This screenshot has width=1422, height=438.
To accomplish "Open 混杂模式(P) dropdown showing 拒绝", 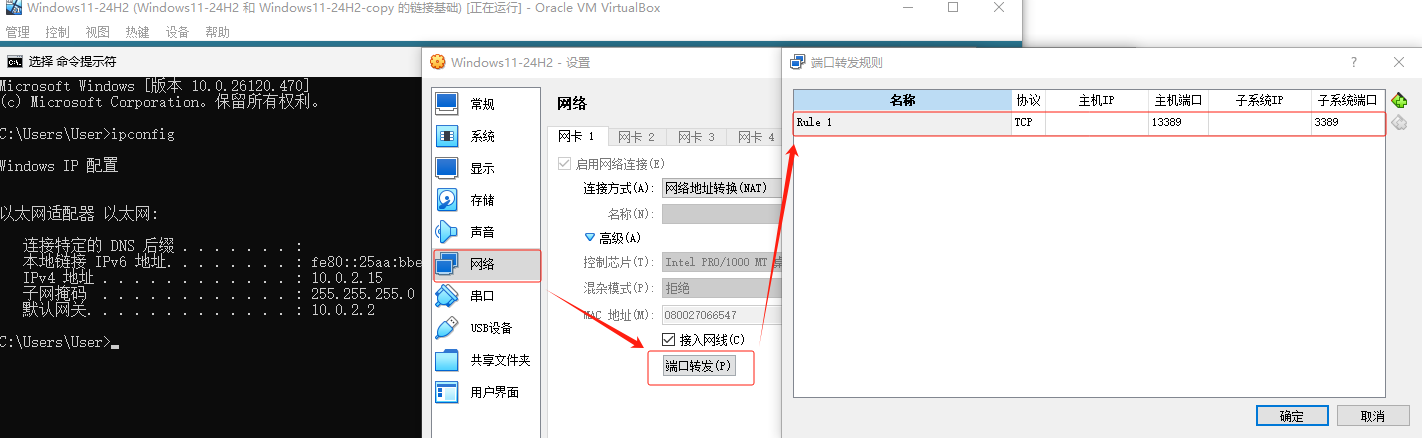I will point(720,288).
